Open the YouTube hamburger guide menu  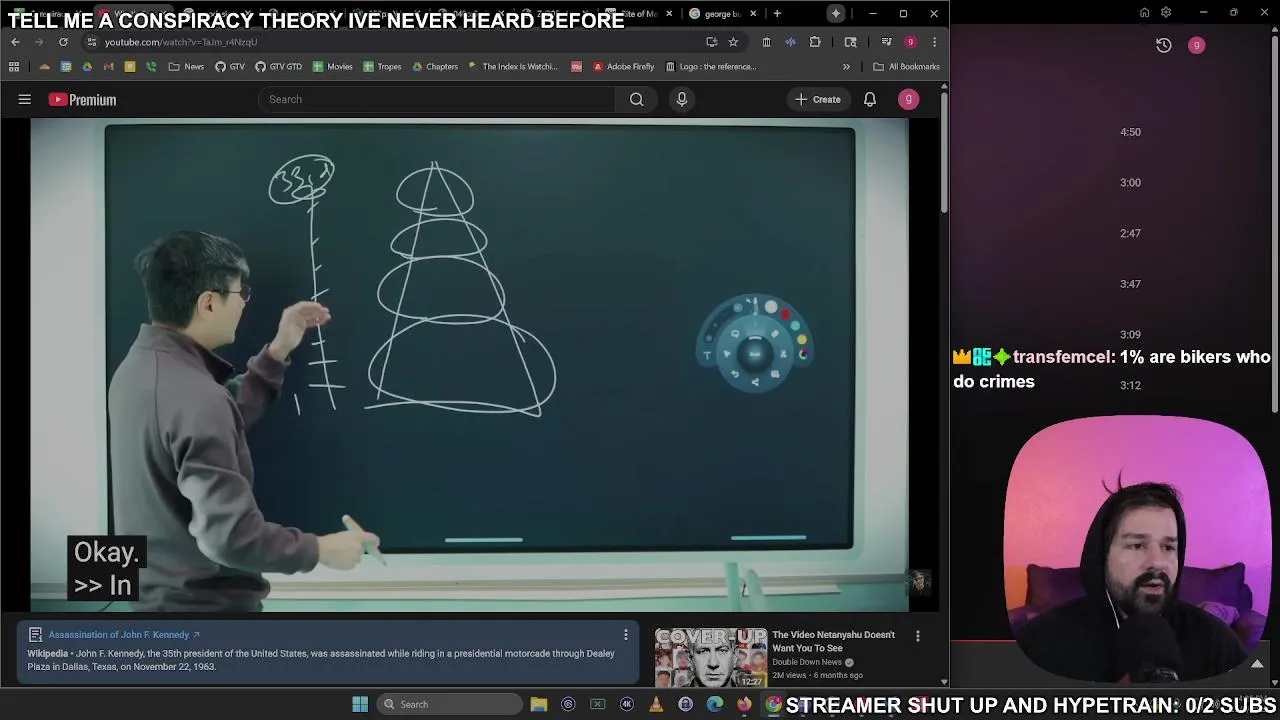tap(25, 99)
